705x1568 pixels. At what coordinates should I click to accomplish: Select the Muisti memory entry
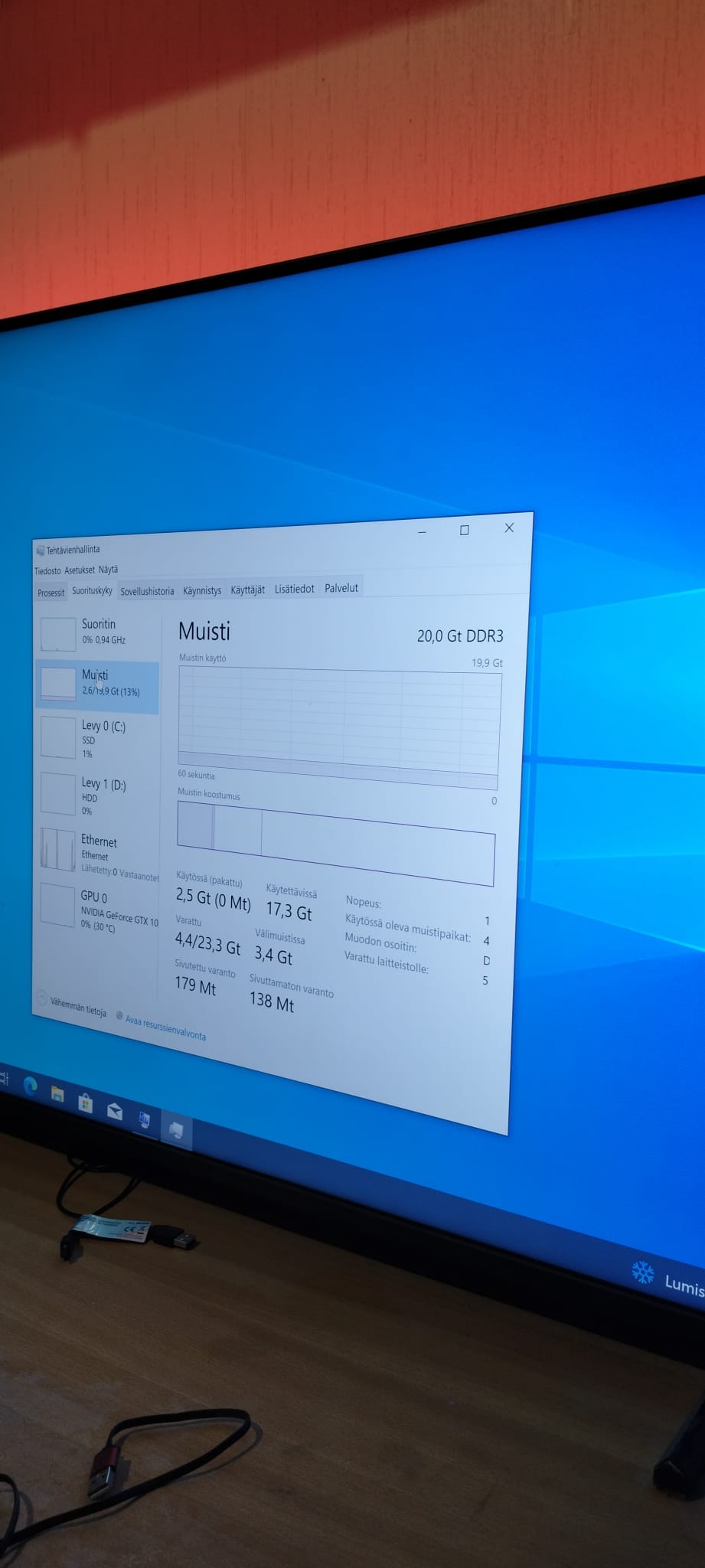(x=97, y=683)
